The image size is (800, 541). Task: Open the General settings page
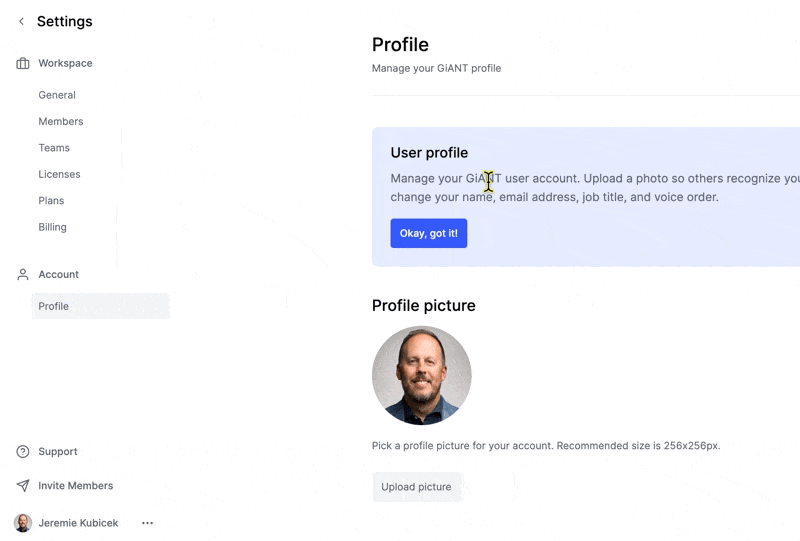57,95
